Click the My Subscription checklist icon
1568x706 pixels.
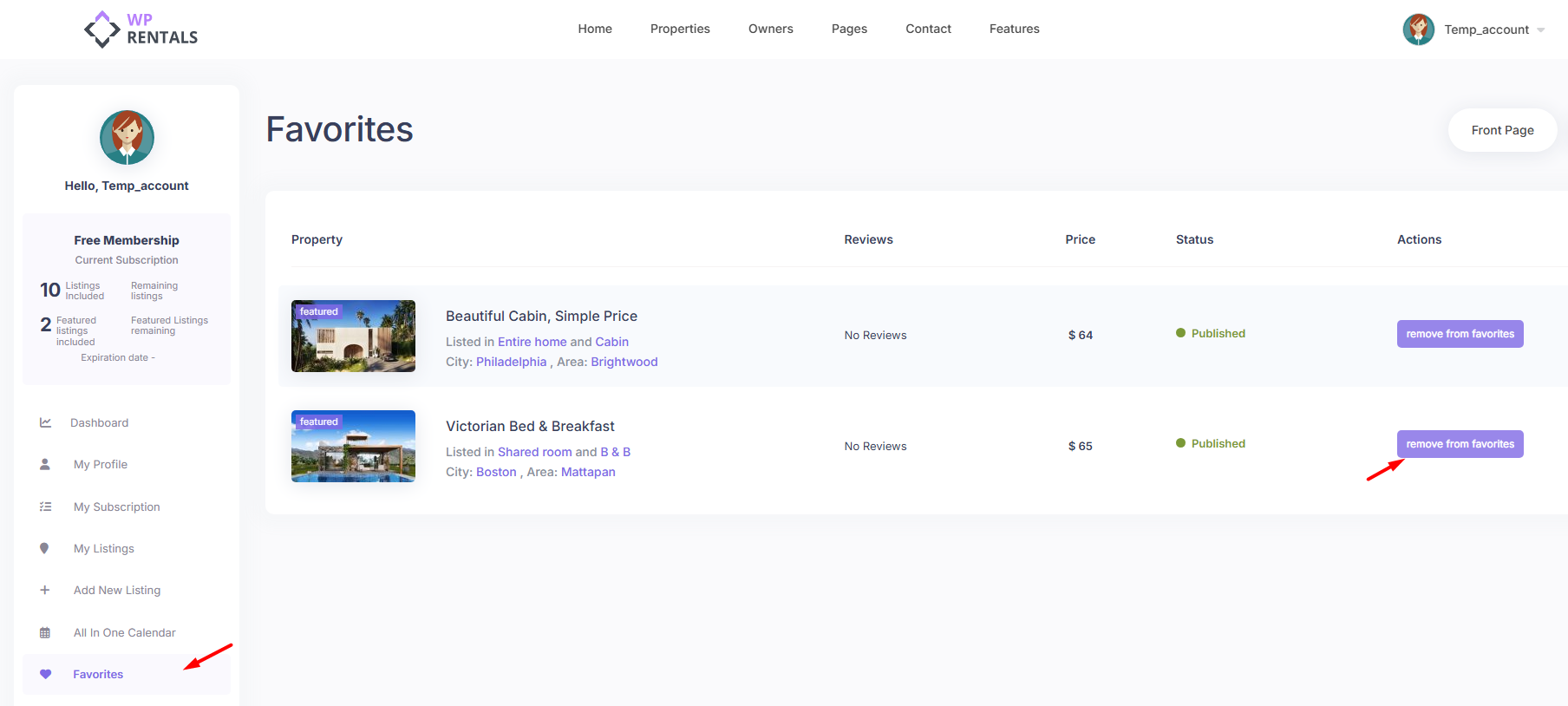coord(45,507)
